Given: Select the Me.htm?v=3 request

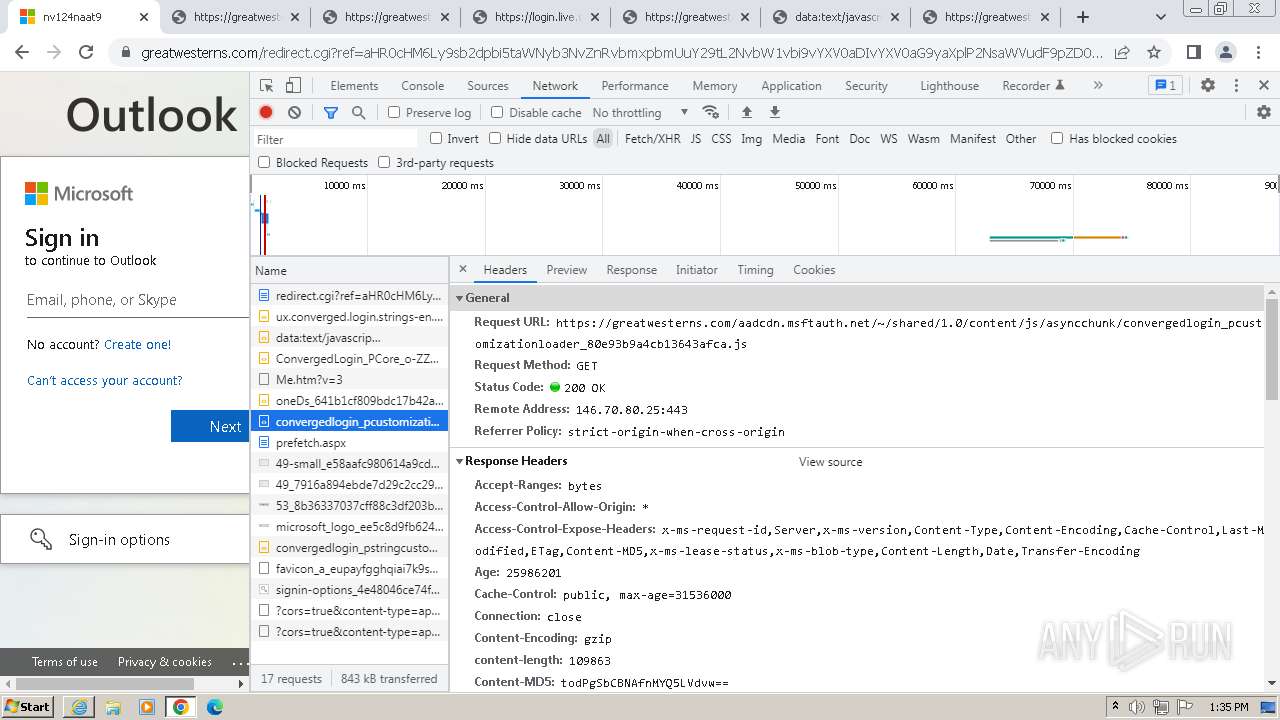Looking at the screenshot, I should (x=349, y=379).
